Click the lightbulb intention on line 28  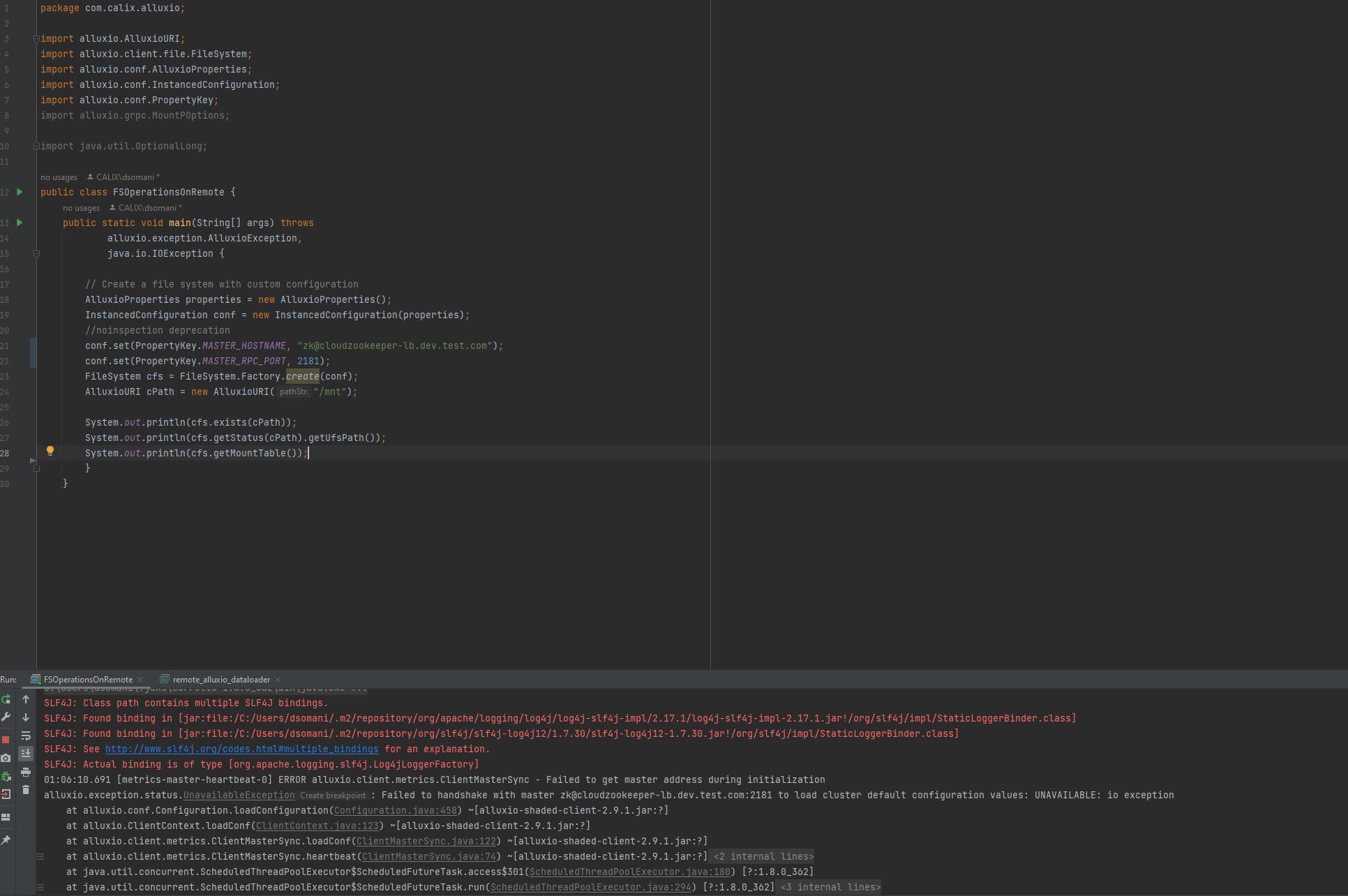pos(50,451)
